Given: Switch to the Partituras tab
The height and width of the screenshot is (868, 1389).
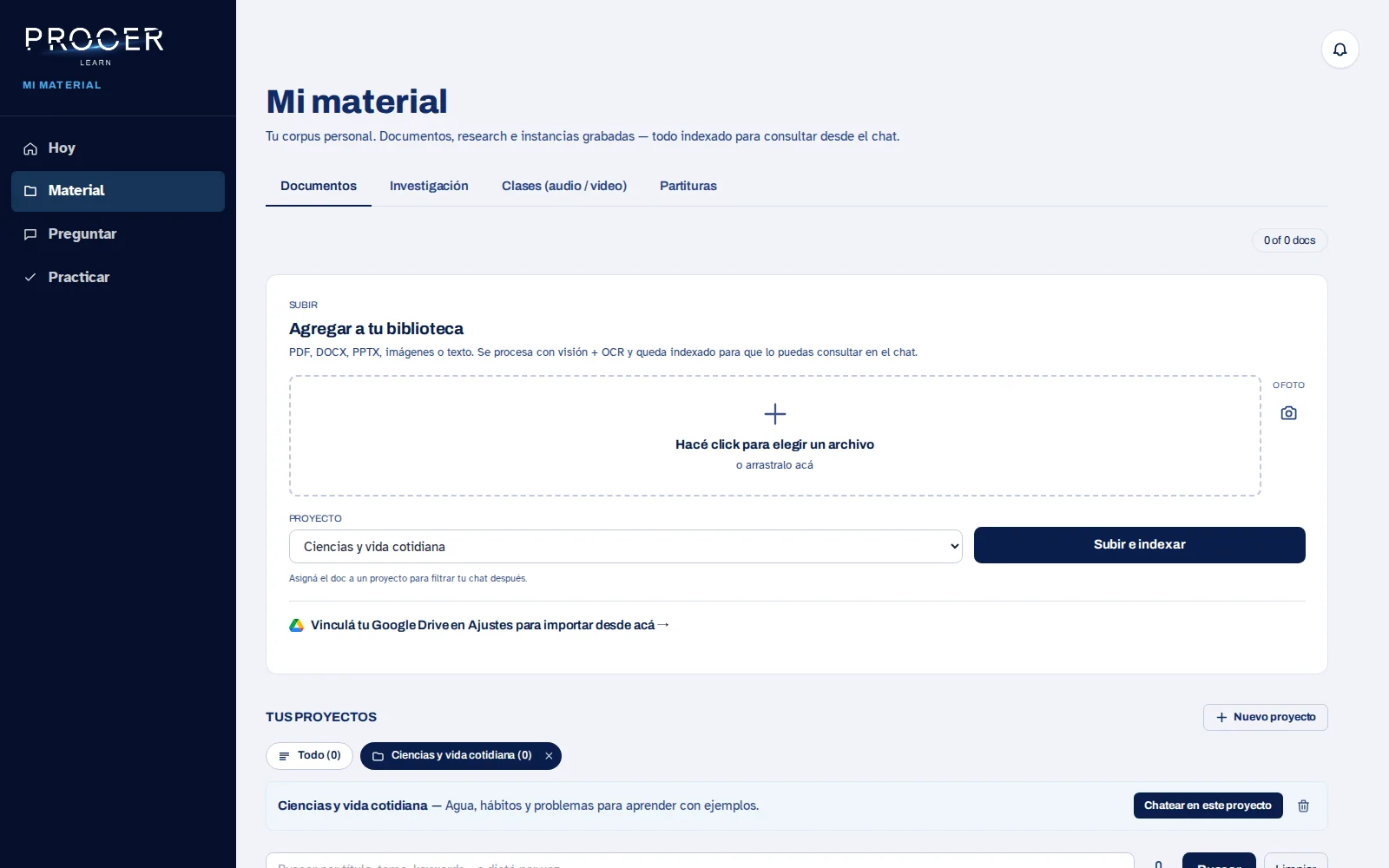Looking at the screenshot, I should tap(688, 186).
